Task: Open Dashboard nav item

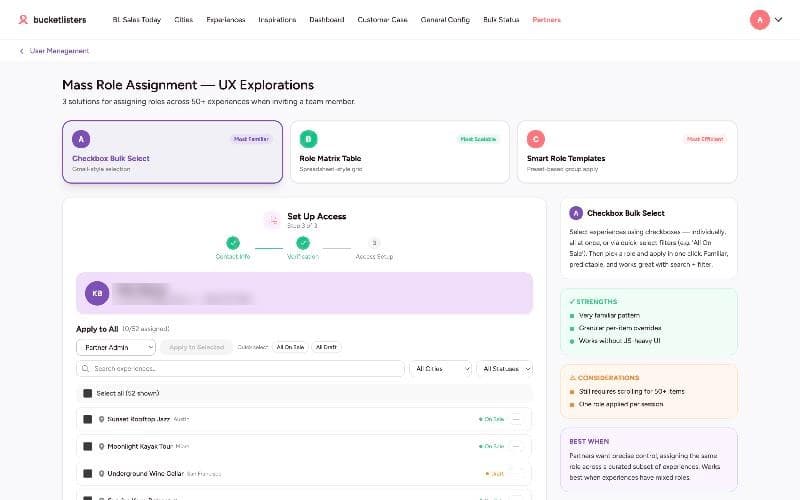Action: [x=327, y=19]
